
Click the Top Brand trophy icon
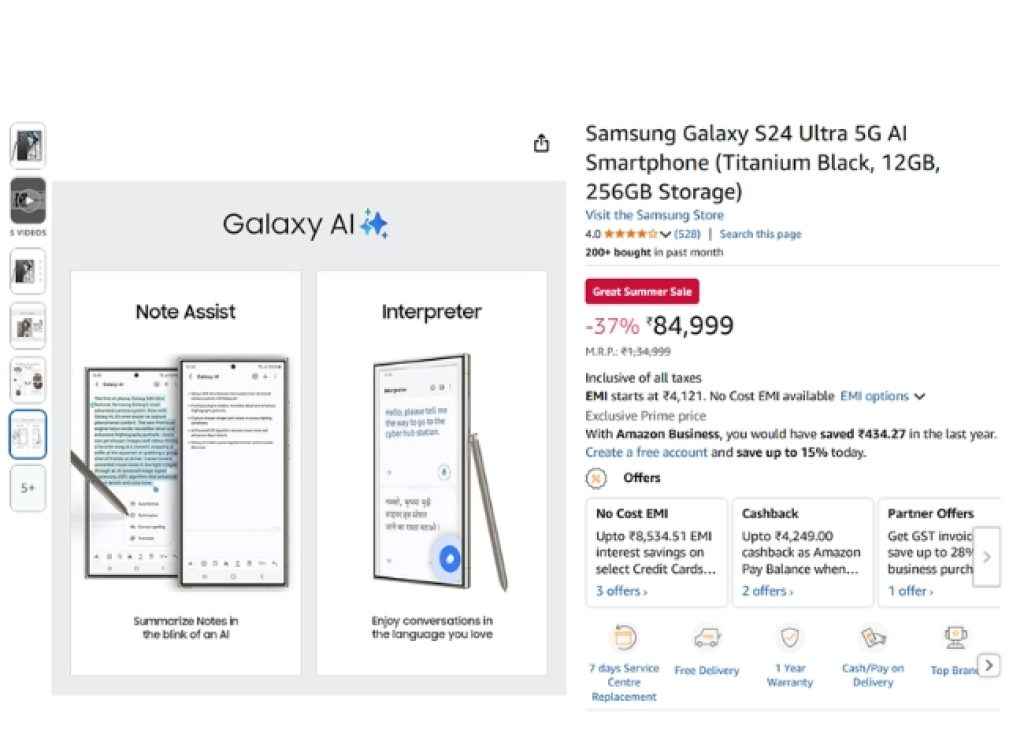[955, 637]
